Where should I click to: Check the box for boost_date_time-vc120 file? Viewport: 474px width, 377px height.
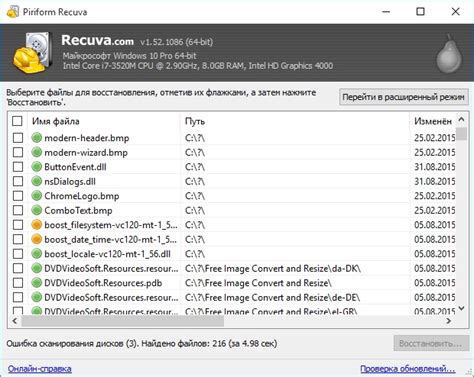[18, 239]
